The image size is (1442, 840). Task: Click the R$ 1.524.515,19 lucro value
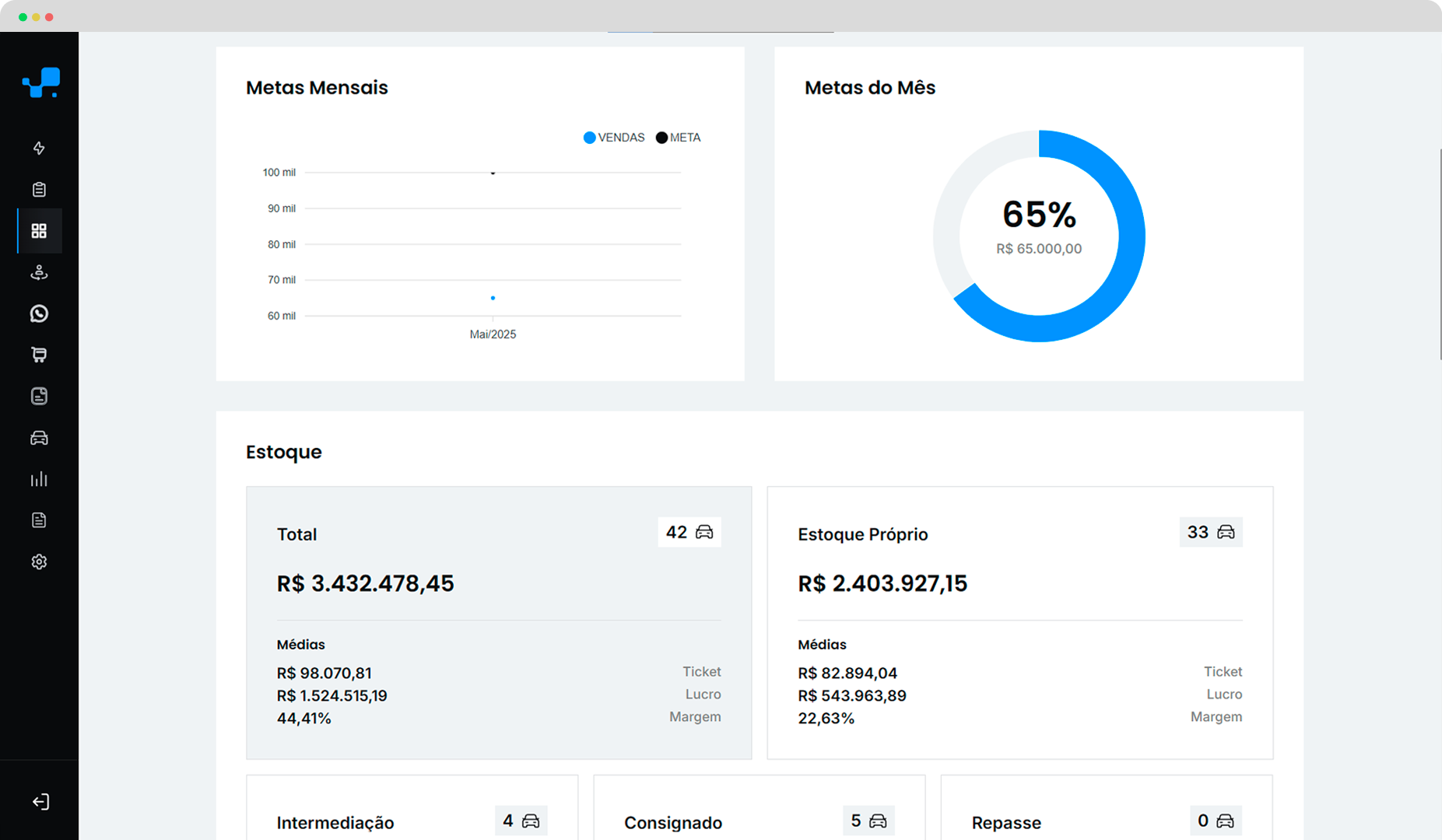[x=332, y=695]
